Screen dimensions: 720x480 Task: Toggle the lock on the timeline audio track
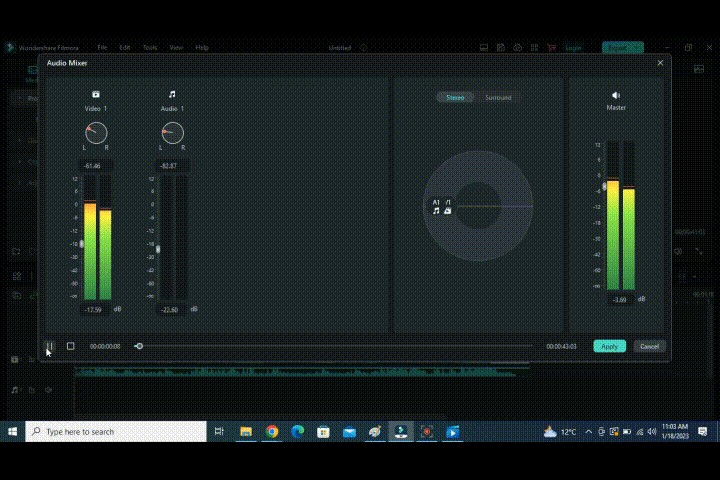point(32,390)
